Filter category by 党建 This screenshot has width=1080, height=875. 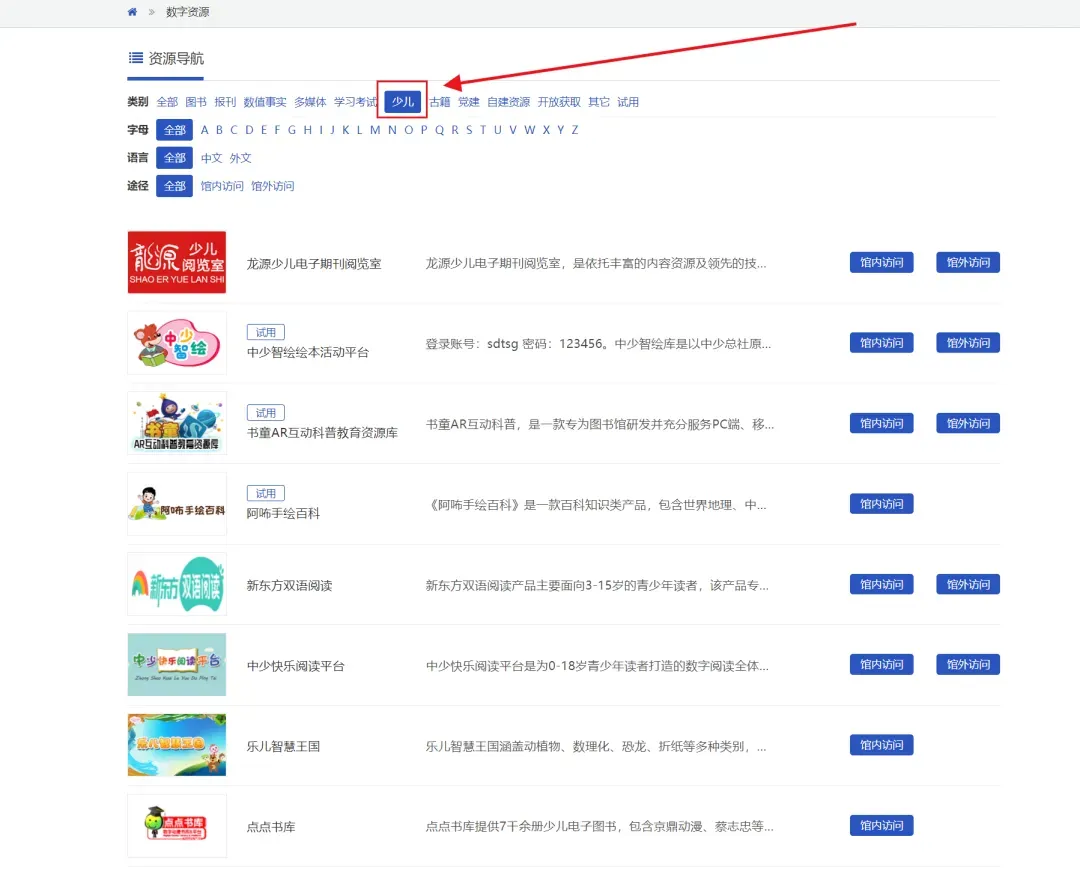point(469,102)
